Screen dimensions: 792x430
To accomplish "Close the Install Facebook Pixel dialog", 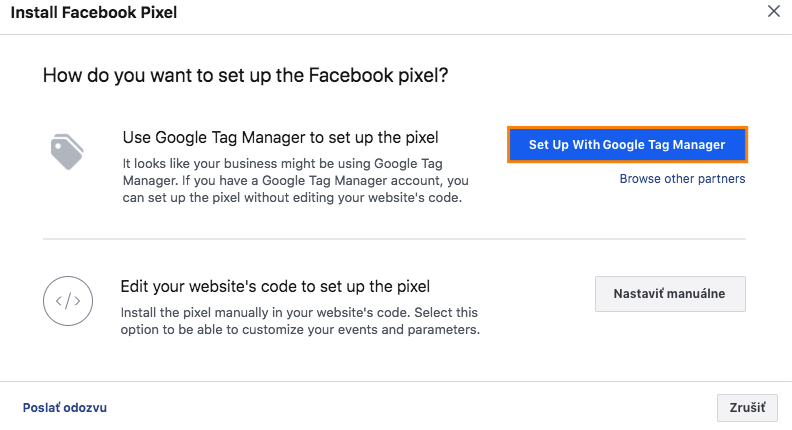I will (x=773, y=13).
